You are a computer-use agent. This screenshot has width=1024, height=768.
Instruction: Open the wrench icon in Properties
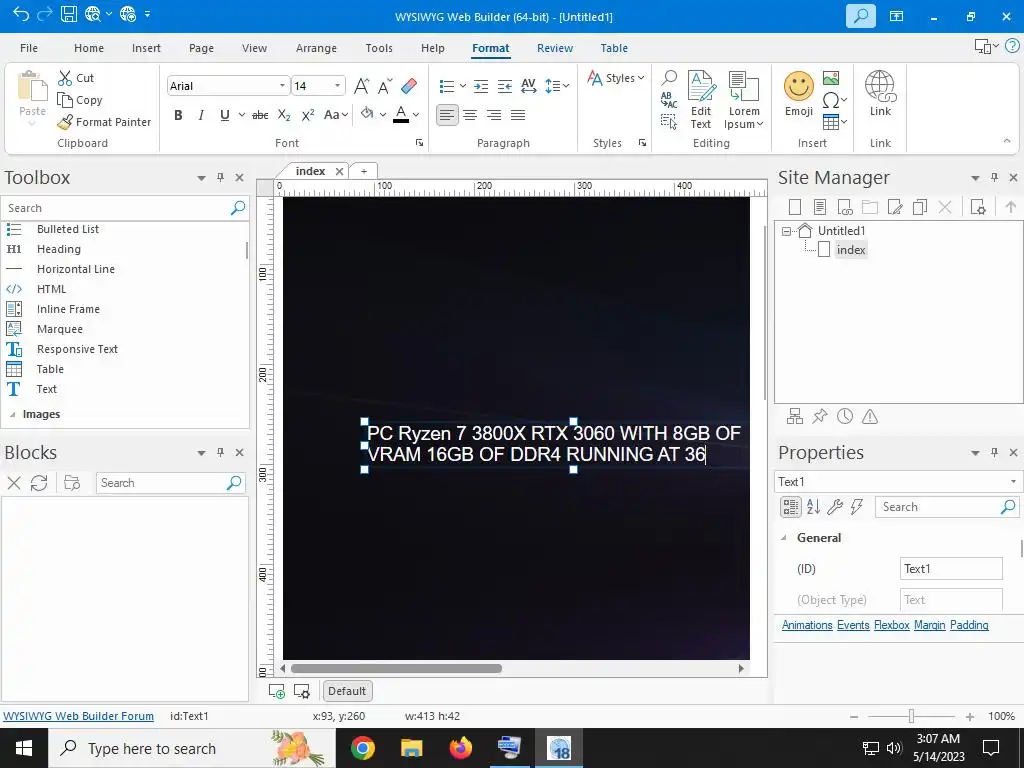tap(835, 506)
